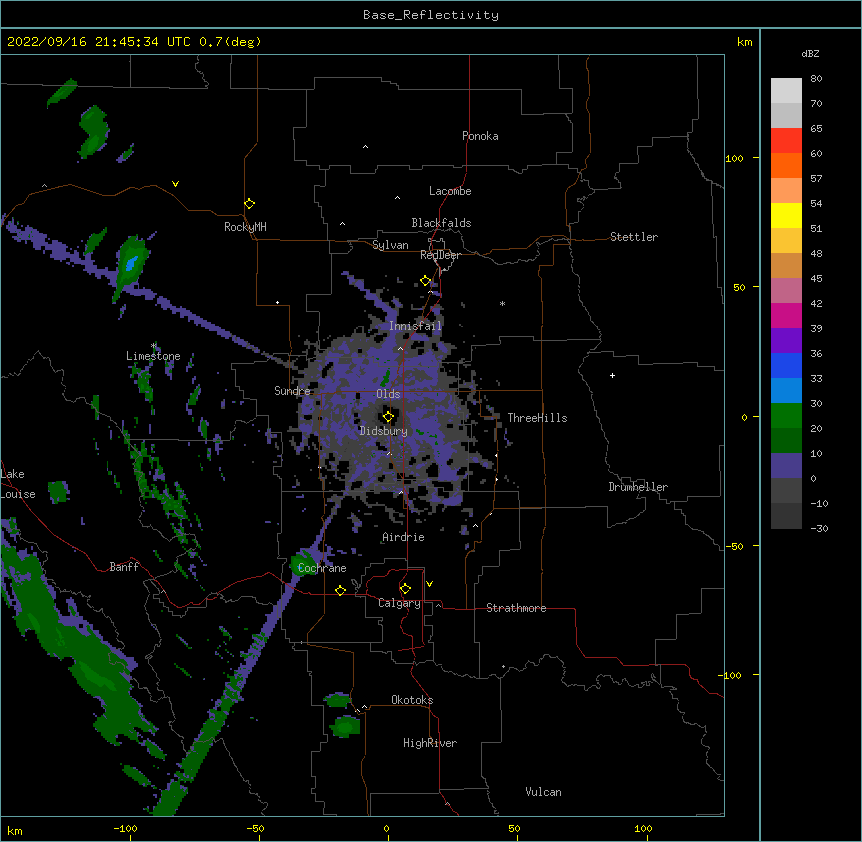Click the dBZ legend heading
Image resolution: width=862 pixels, height=842 pixels.
810,53
